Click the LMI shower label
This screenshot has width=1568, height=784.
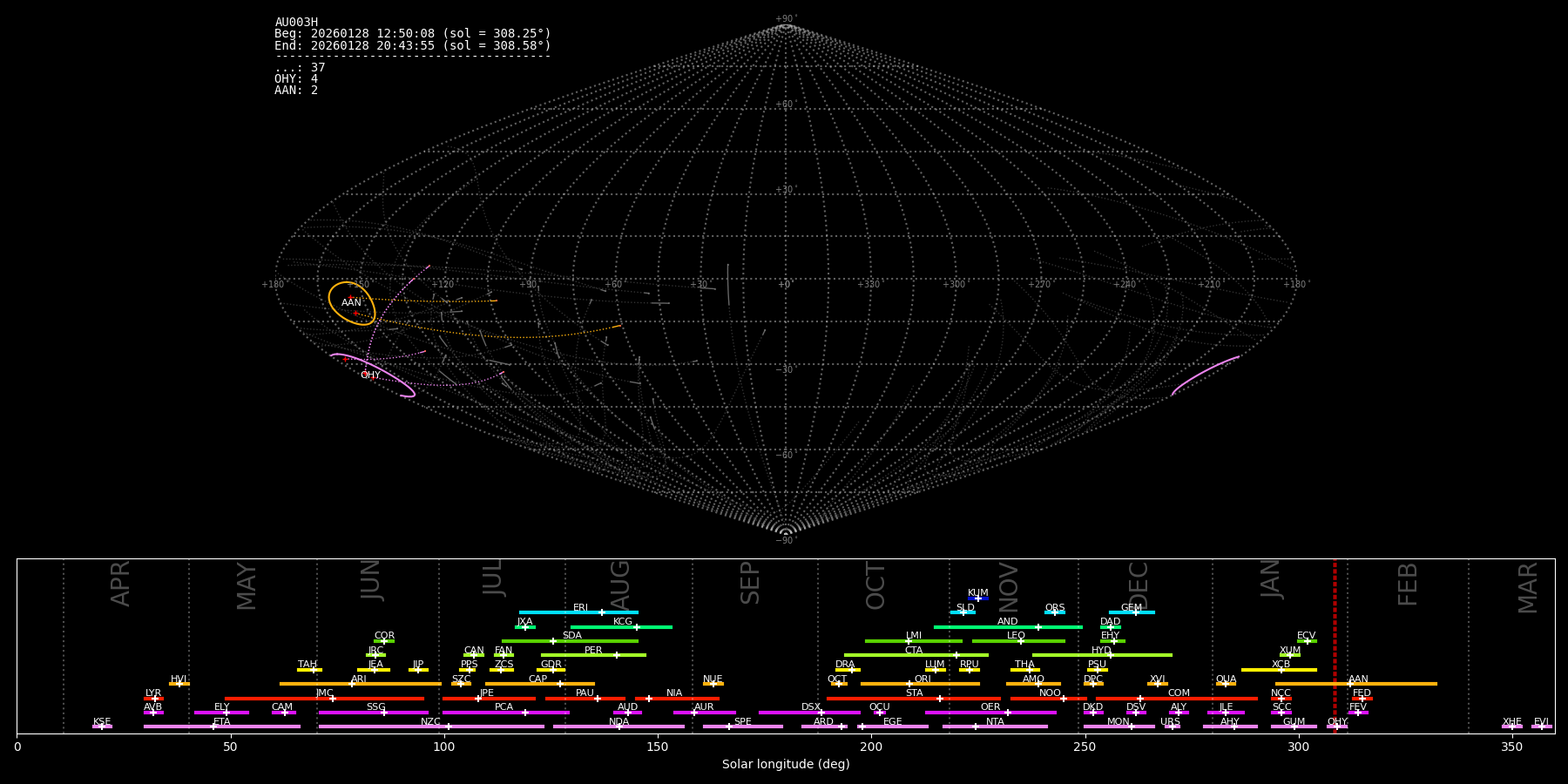914,636
